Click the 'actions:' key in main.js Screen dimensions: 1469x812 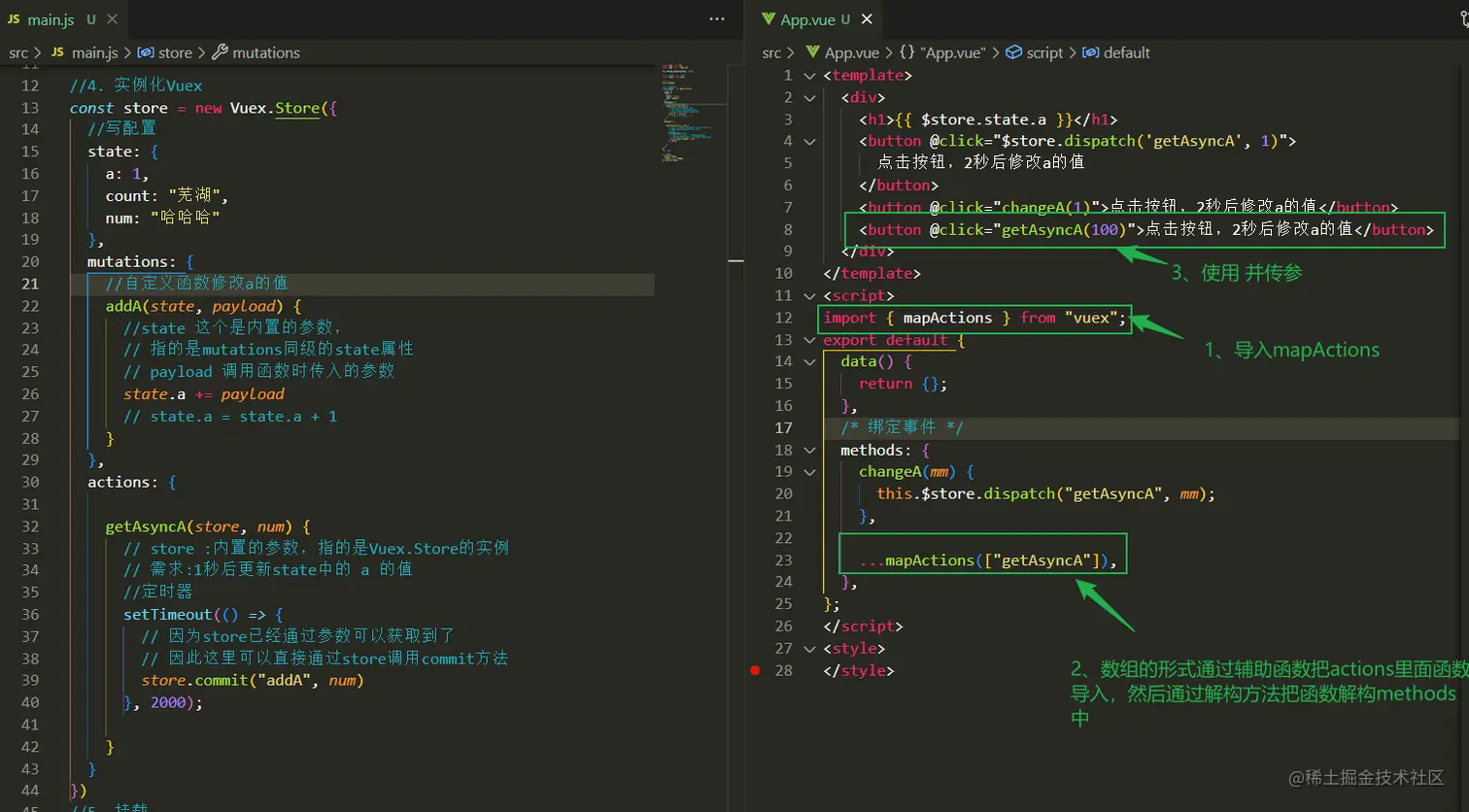(123, 482)
